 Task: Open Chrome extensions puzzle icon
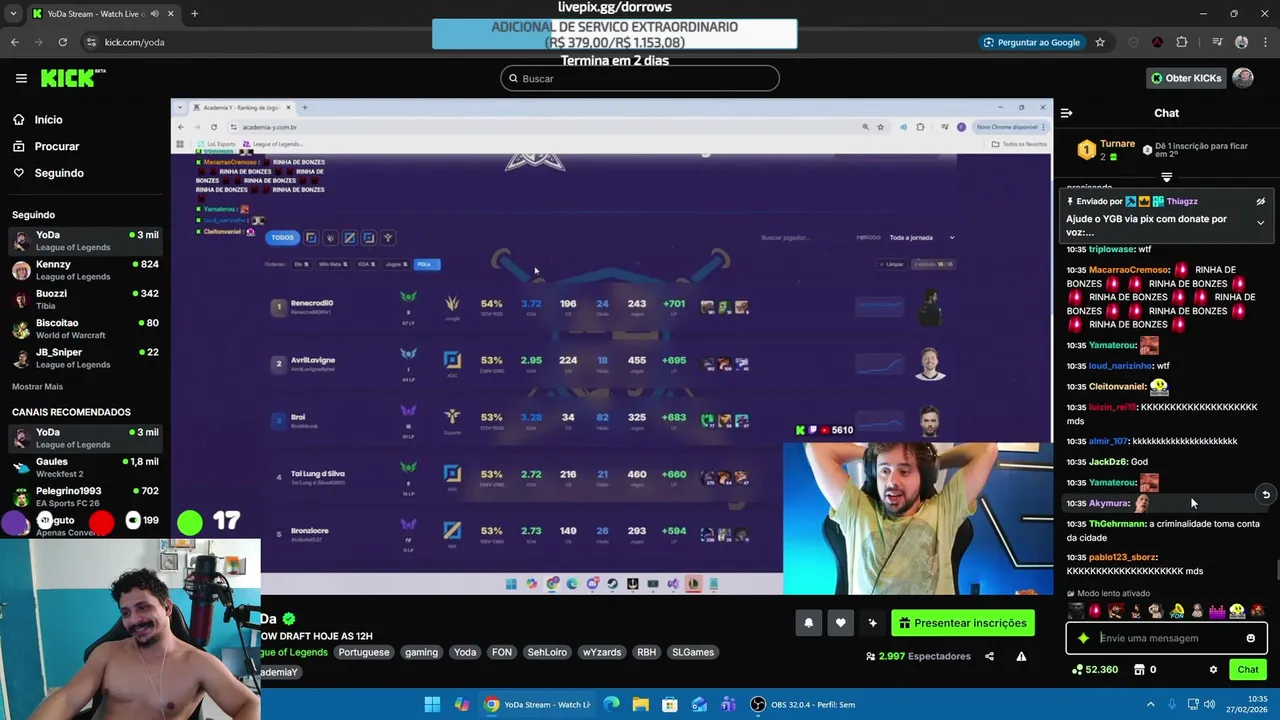point(1182,42)
